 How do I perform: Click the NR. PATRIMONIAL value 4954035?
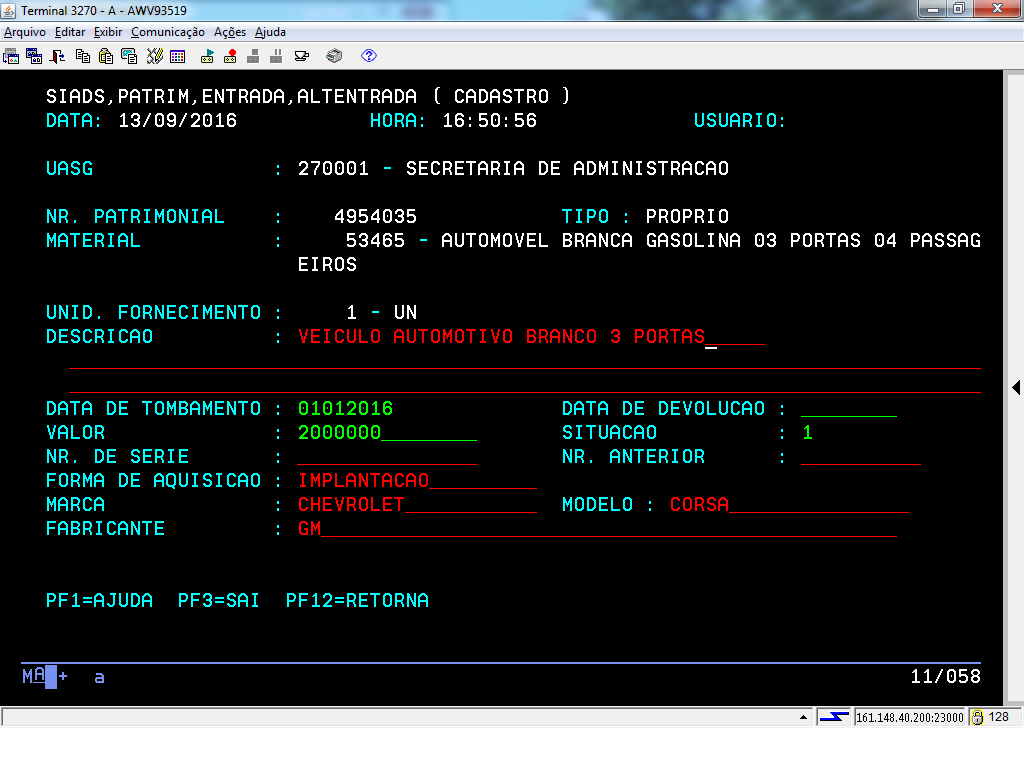click(376, 217)
